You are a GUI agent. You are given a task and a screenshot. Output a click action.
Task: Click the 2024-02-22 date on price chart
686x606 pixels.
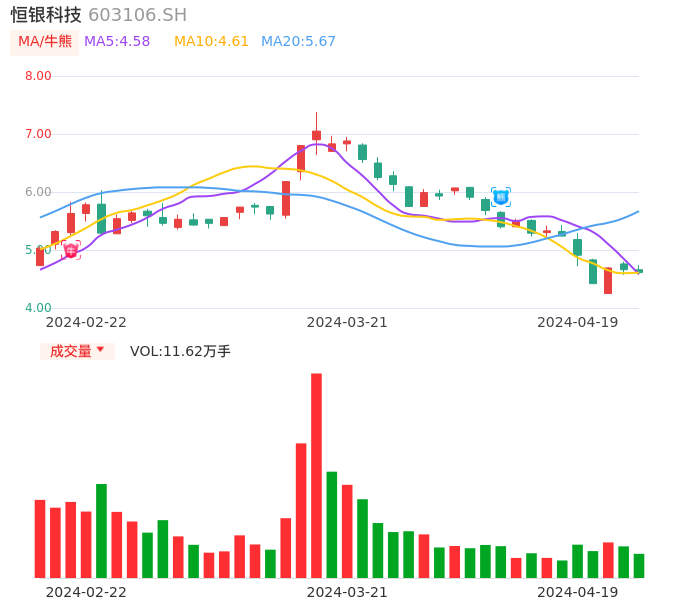click(x=86, y=322)
